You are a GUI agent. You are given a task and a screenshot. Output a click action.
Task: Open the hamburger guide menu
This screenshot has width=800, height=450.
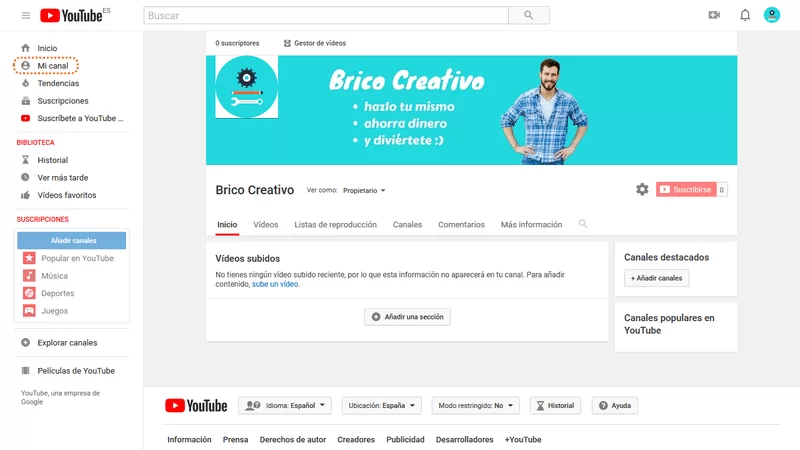click(x=26, y=16)
